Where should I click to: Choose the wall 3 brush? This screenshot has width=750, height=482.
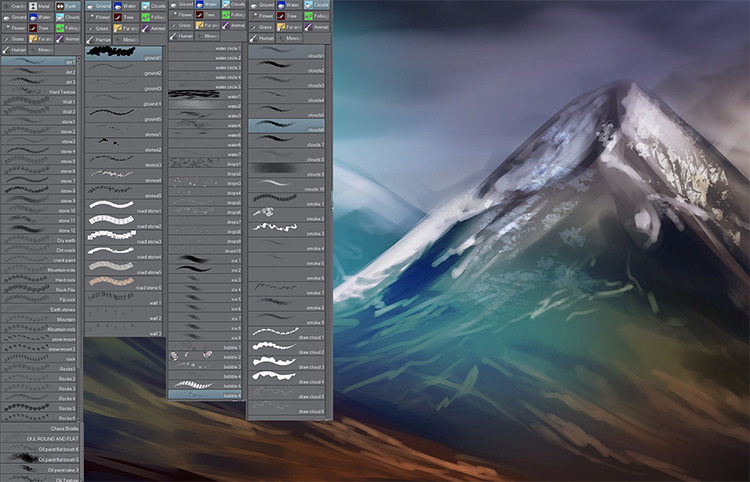pyautogui.click(x=124, y=329)
